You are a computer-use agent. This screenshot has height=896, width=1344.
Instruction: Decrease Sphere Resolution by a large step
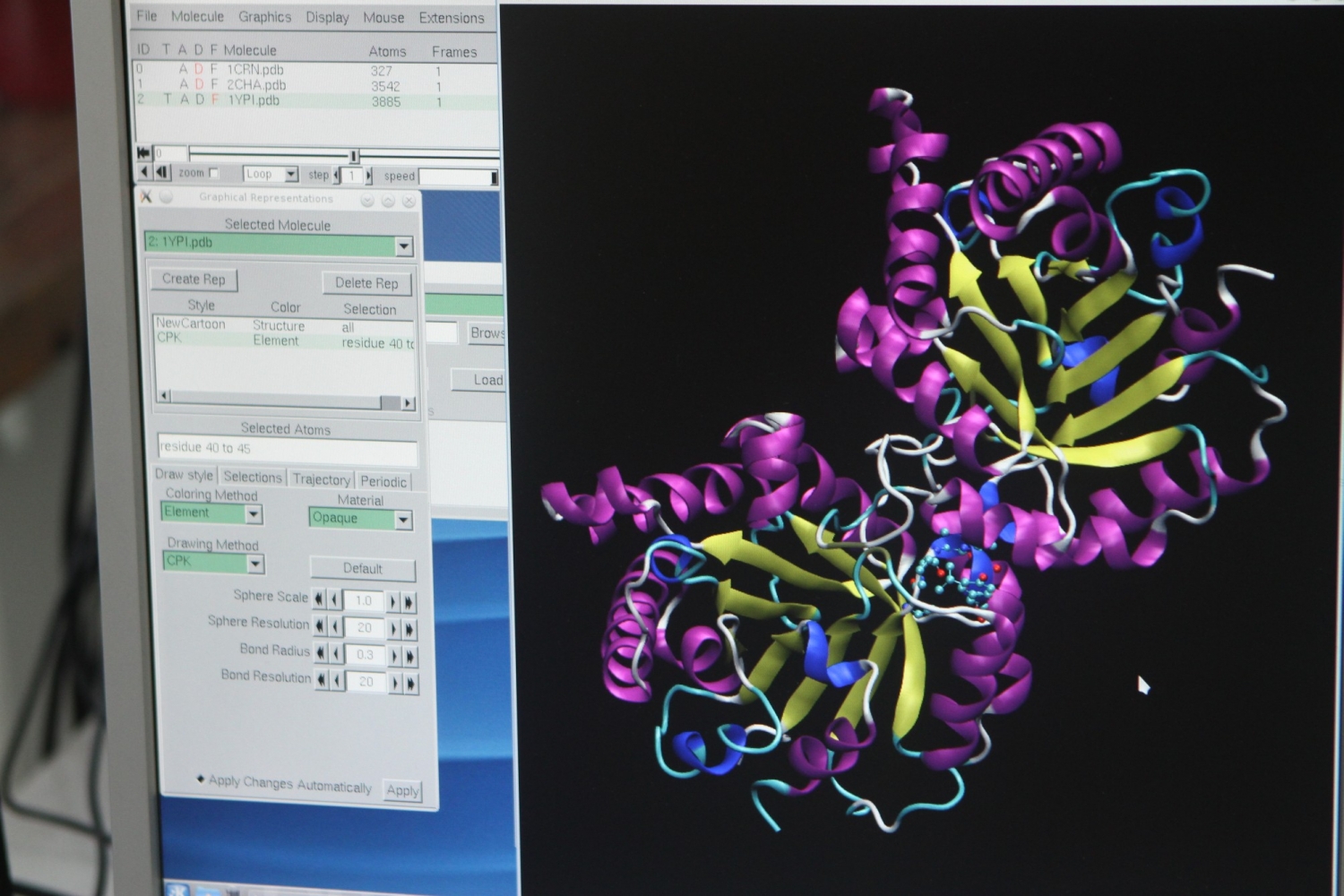[x=320, y=626]
